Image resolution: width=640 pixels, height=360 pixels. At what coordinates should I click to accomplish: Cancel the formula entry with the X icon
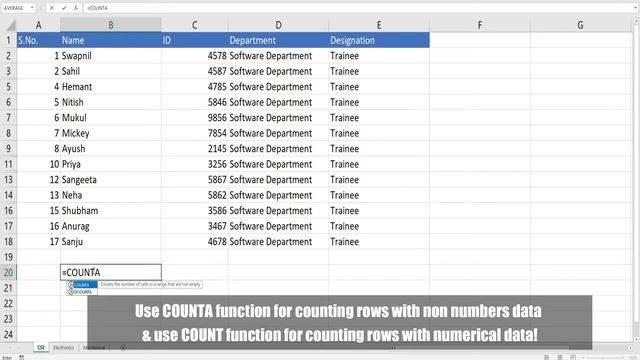(52, 8)
